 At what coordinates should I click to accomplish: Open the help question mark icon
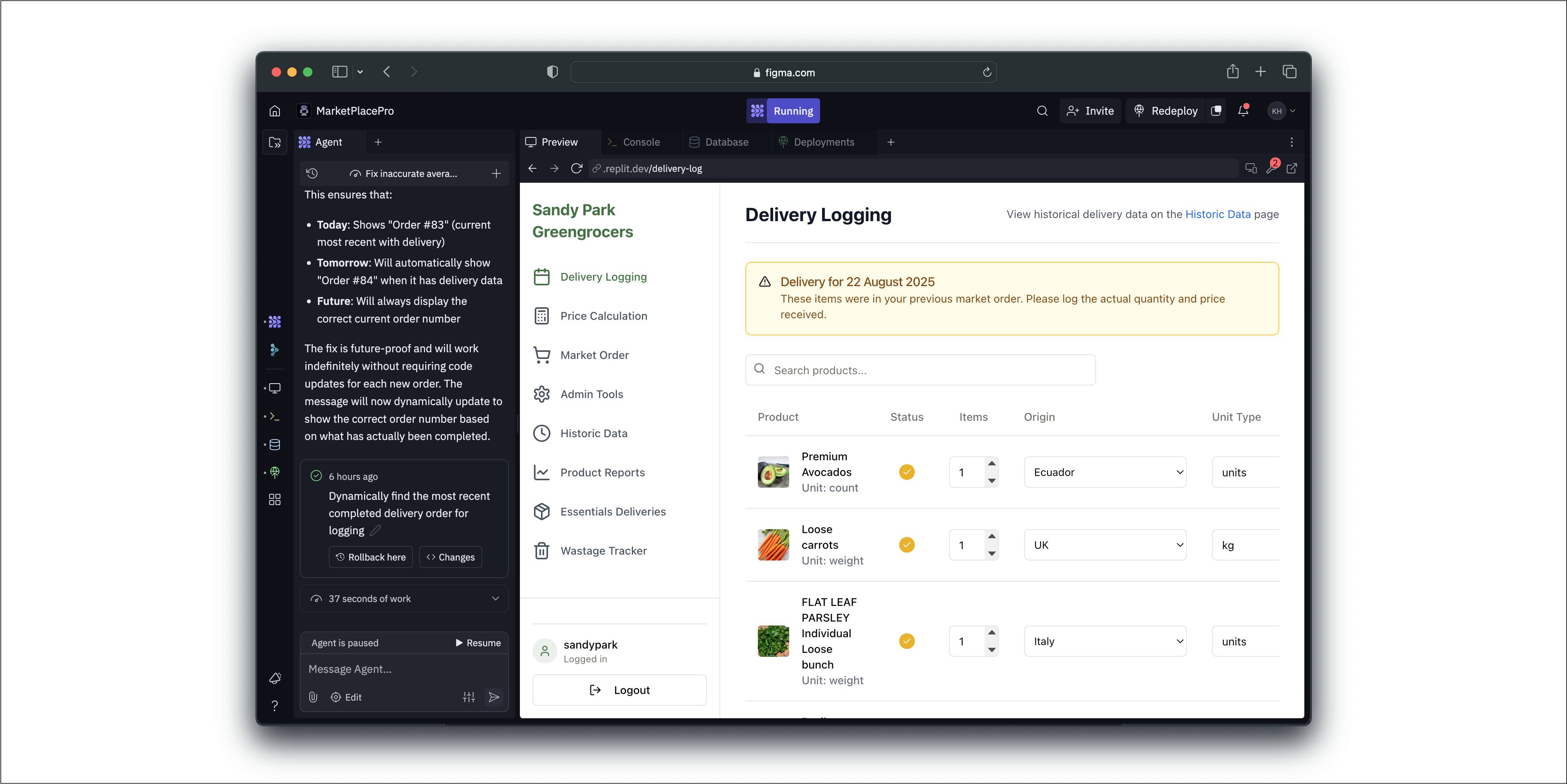point(275,706)
